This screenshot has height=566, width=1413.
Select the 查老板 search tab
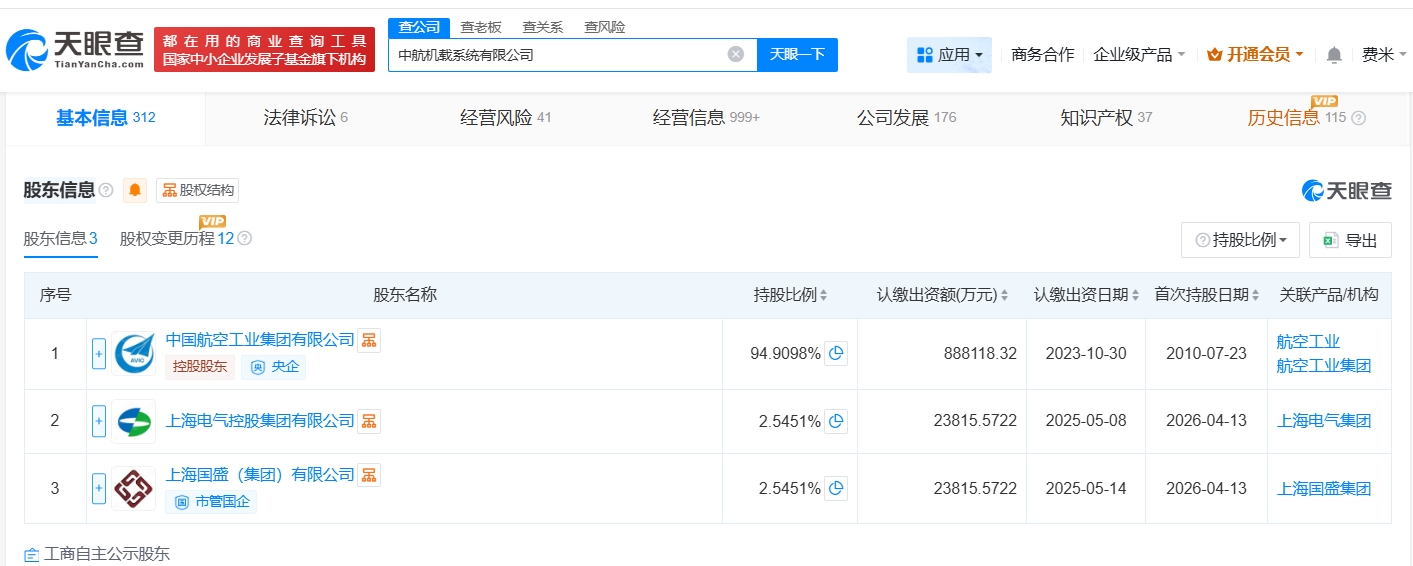tap(481, 27)
